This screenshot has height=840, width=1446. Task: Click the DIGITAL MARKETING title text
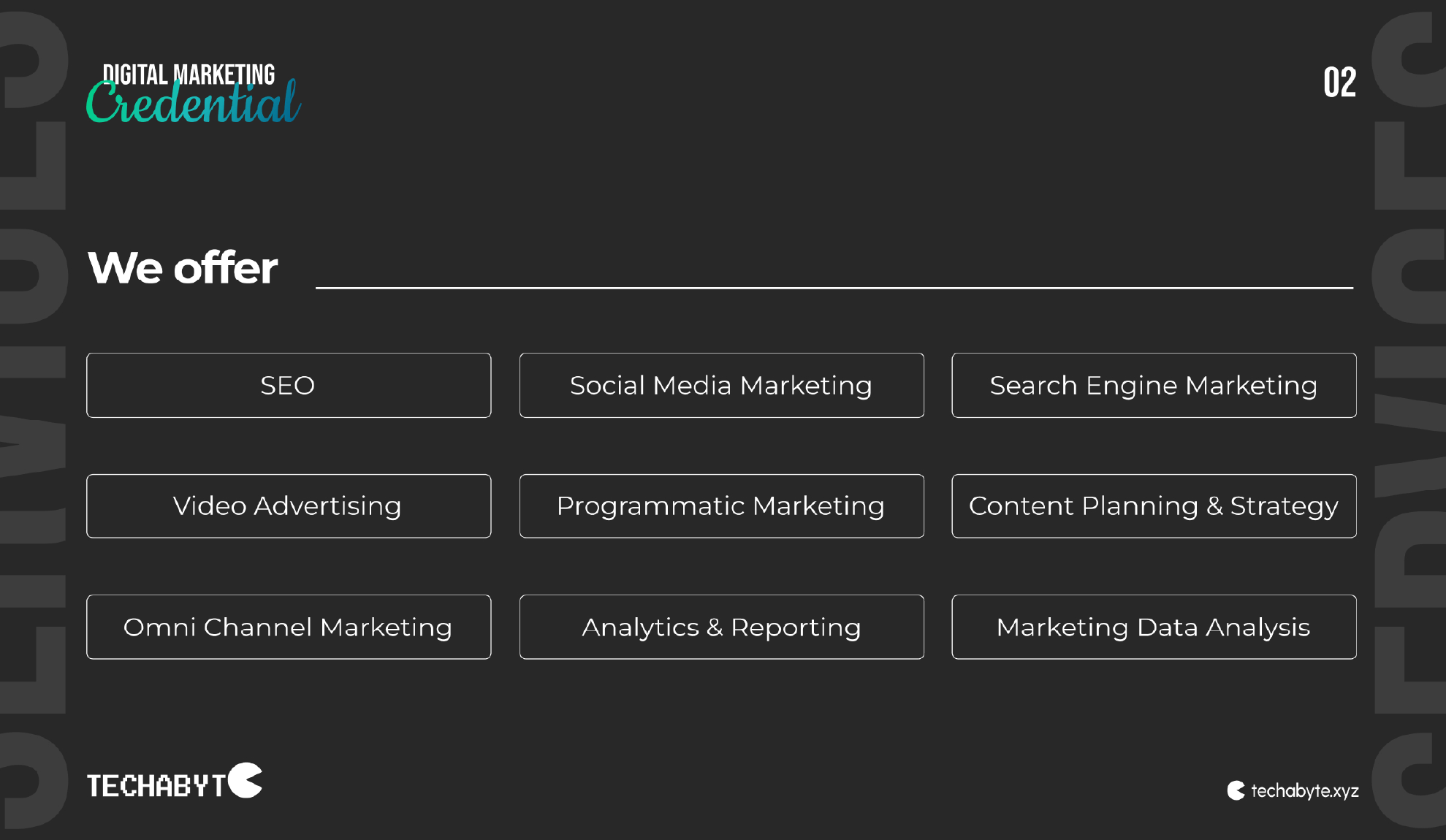point(189,74)
